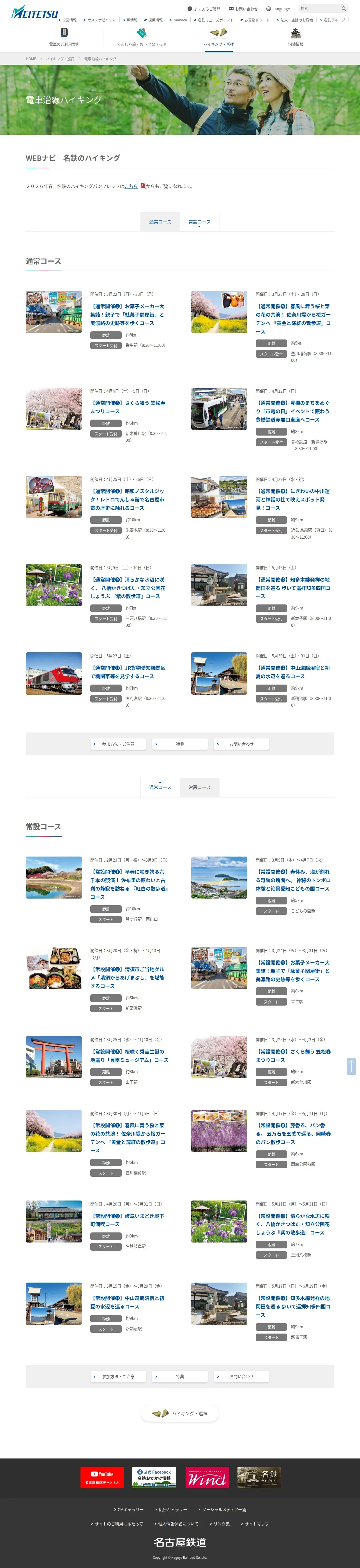The height and width of the screenshot is (1568, 360).
Task: Open the こちら pamphlet link
Action: click(131, 186)
